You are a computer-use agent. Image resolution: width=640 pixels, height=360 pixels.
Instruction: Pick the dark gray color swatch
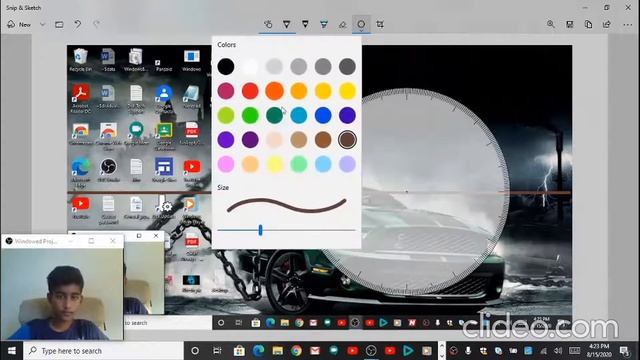coord(347,67)
